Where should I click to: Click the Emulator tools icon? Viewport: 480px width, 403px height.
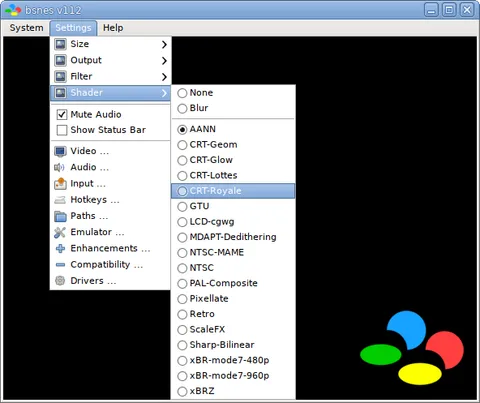tap(60, 232)
